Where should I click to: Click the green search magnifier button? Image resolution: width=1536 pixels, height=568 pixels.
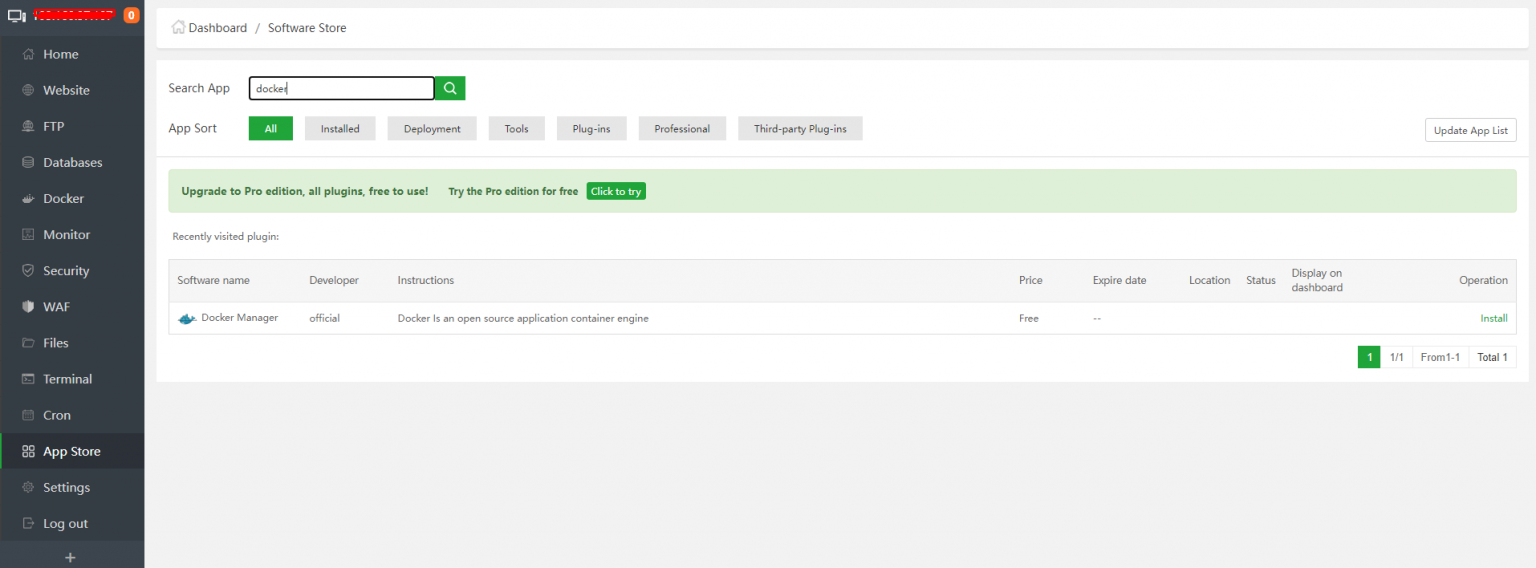[x=450, y=88]
